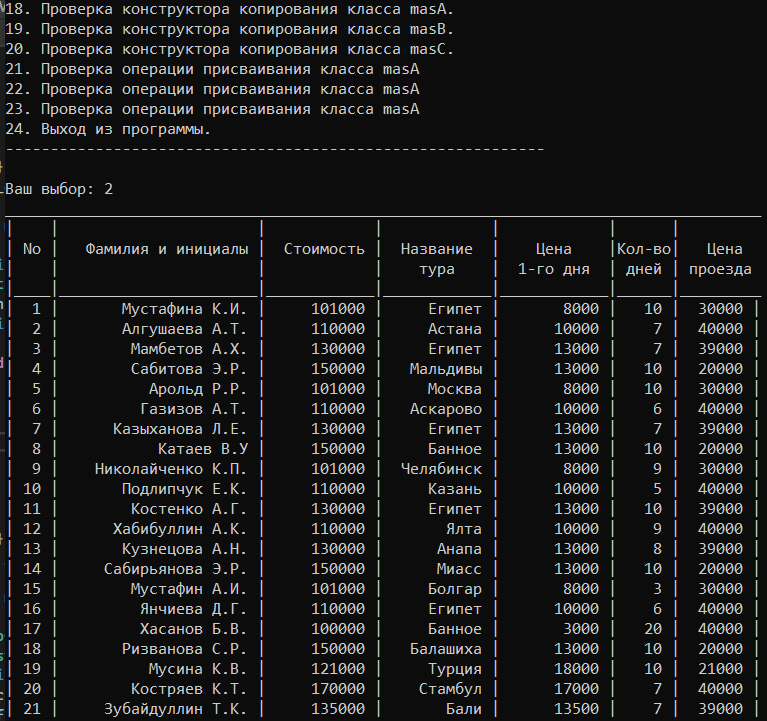767x721 pixels.
Task: Click cost value '135000' in Зубайдуллин row
Action: (338, 710)
